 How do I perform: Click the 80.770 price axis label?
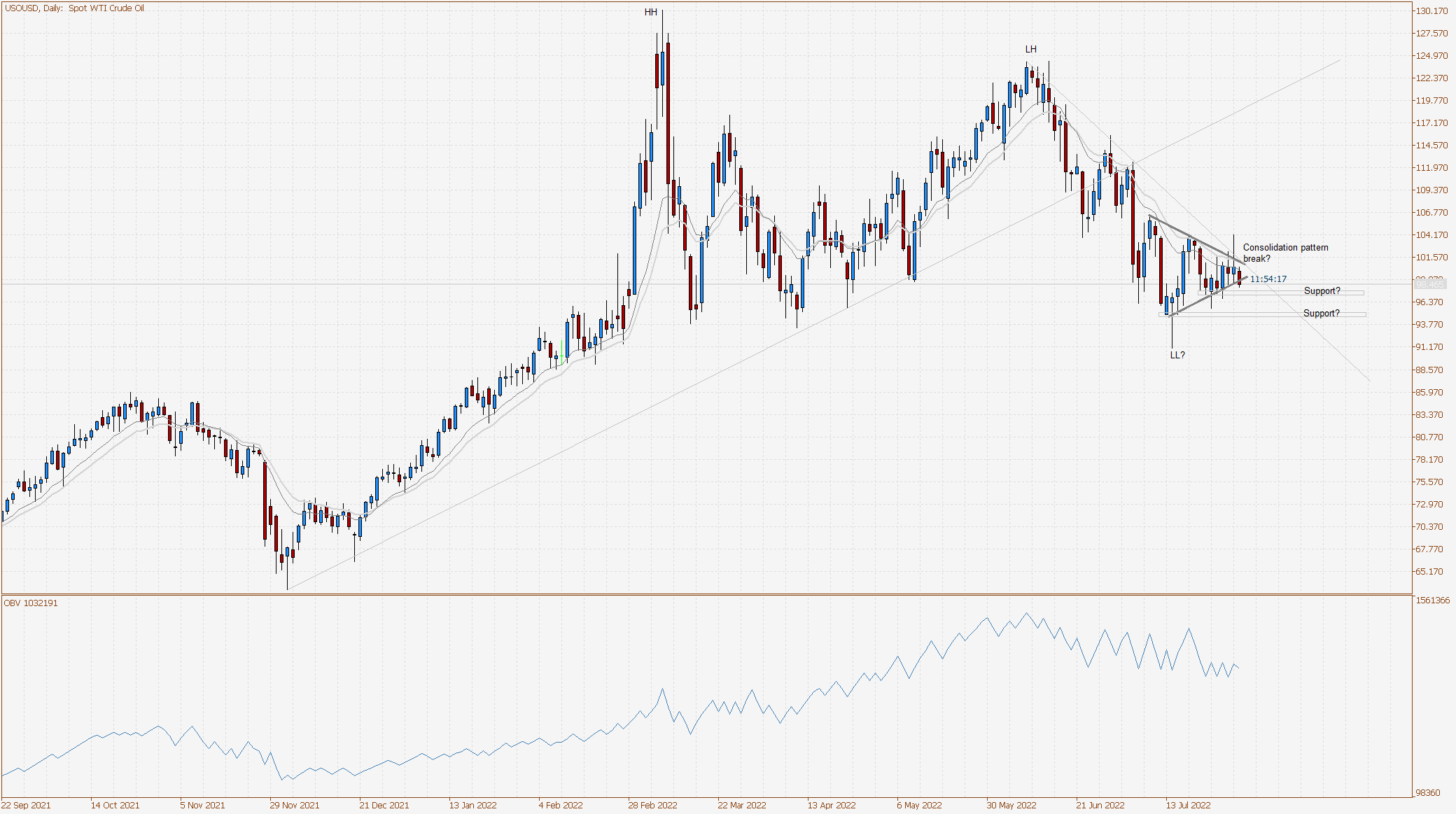point(1429,437)
